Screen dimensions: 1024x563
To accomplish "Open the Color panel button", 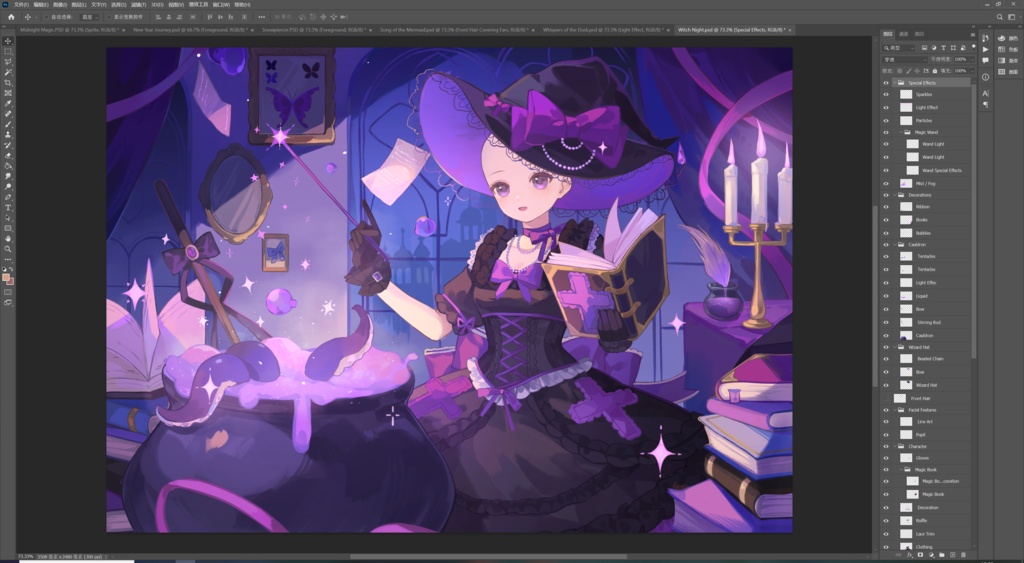I will pyautogui.click(x=1007, y=39).
